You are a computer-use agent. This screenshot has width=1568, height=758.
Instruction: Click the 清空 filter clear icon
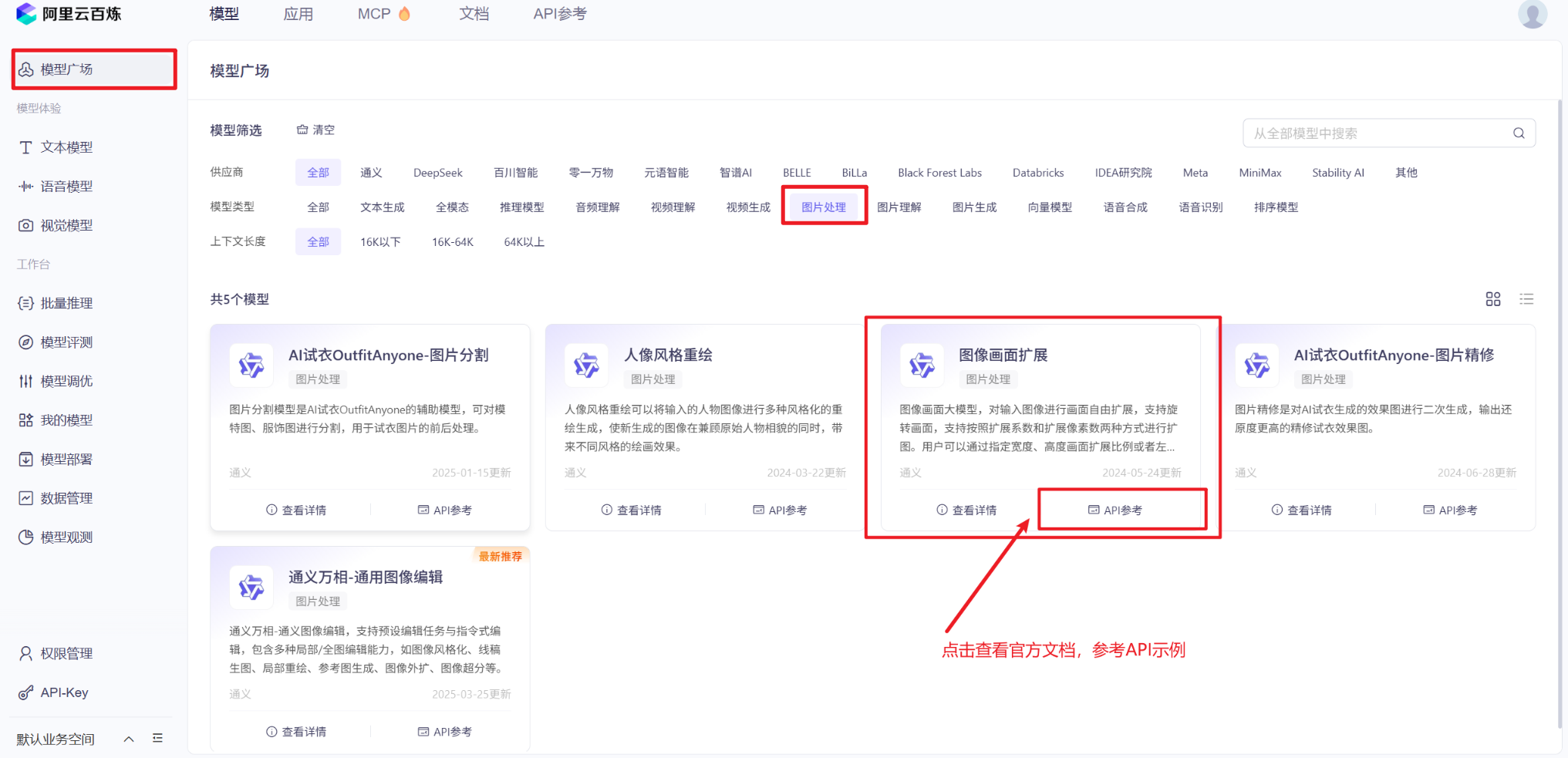click(x=302, y=130)
